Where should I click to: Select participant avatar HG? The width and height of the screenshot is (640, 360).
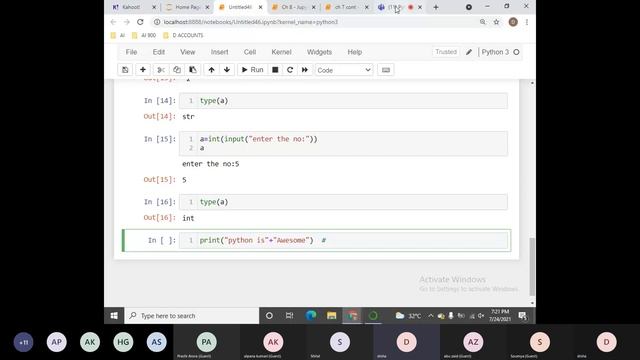(x=123, y=342)
